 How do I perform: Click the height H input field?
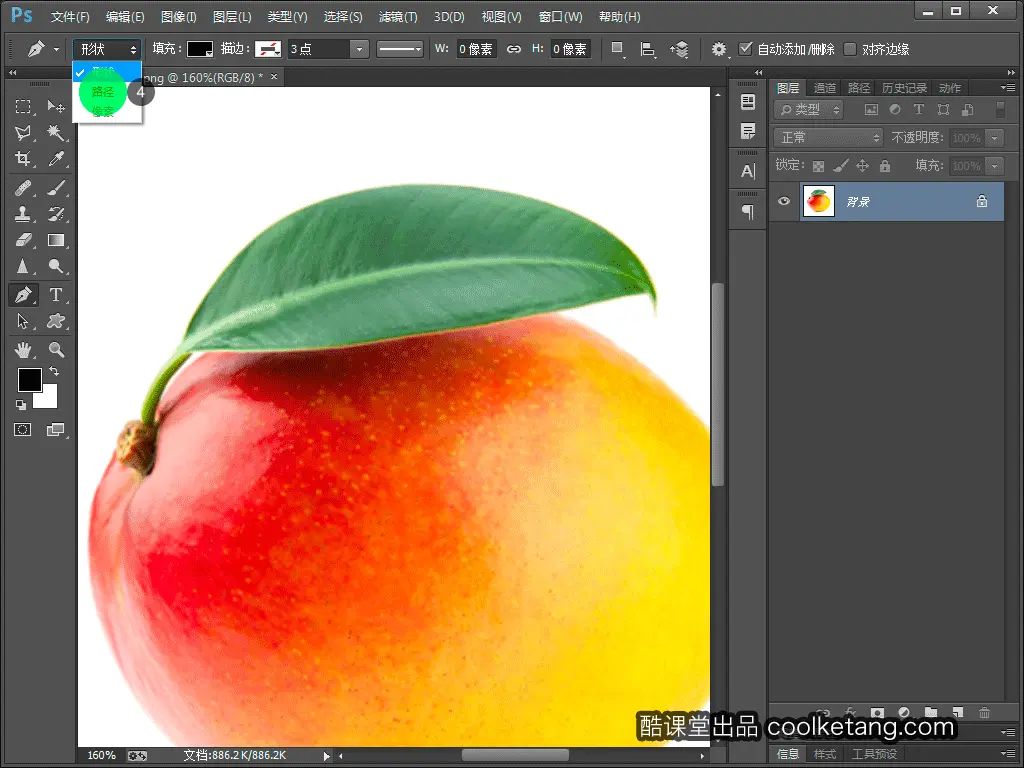pyautogui.click(x=570, y=49)
